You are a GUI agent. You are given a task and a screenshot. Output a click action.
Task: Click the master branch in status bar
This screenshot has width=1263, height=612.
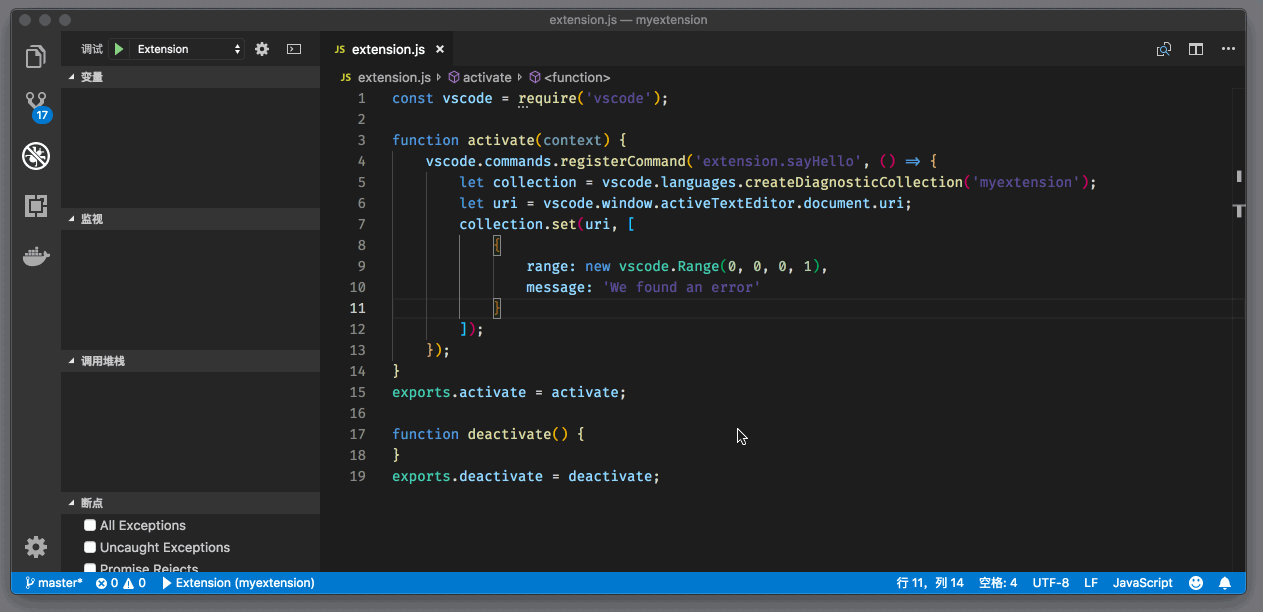[x=54, y=583]
